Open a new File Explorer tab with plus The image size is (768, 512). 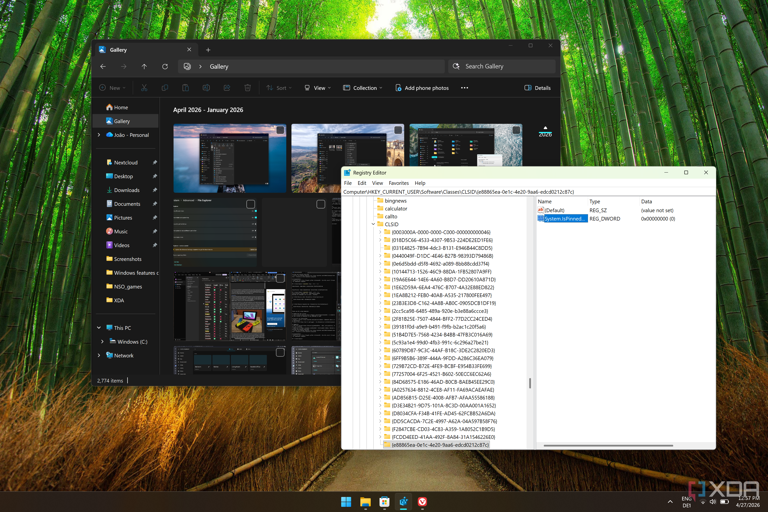[x=208, y=49]
